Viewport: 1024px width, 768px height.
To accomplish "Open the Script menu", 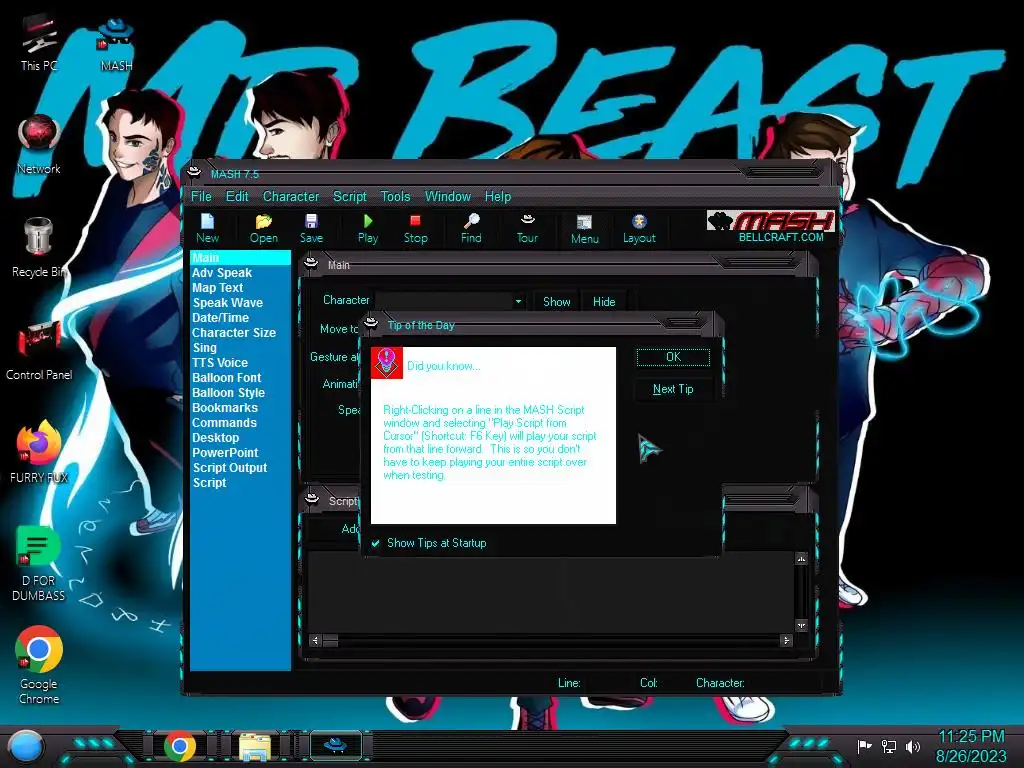I will [x=349, y=197].
